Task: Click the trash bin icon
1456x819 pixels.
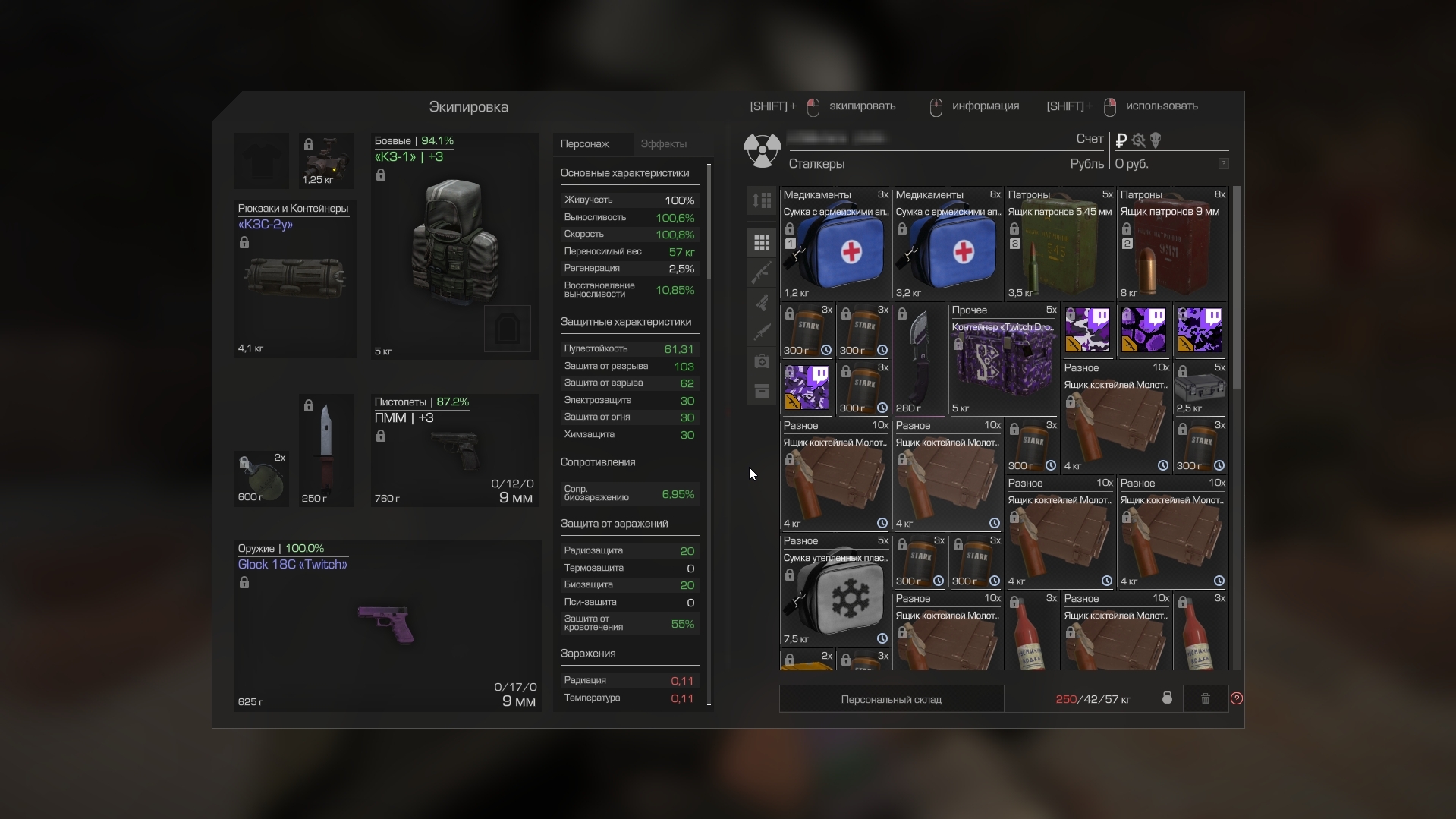Action: (x=1205, y=698)
